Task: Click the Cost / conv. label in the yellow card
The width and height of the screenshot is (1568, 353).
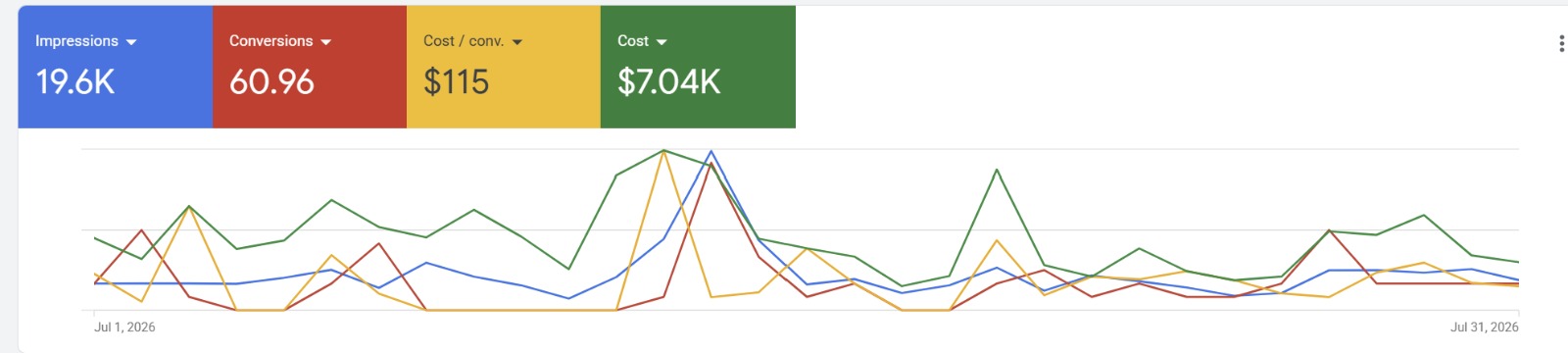Action: (x=464, y=41)
